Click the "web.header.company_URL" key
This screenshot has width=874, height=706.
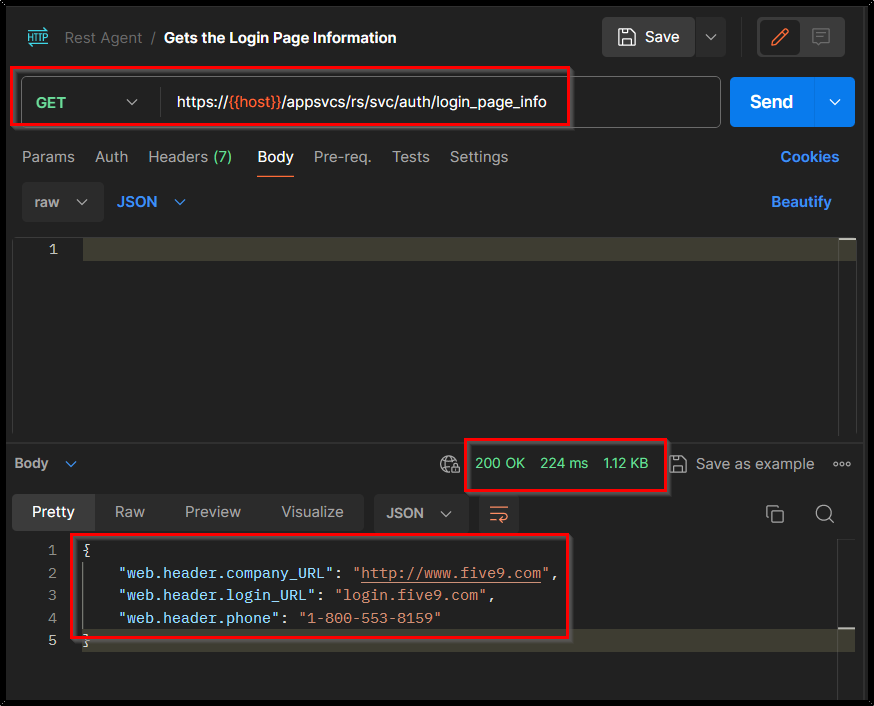[226, 573]
